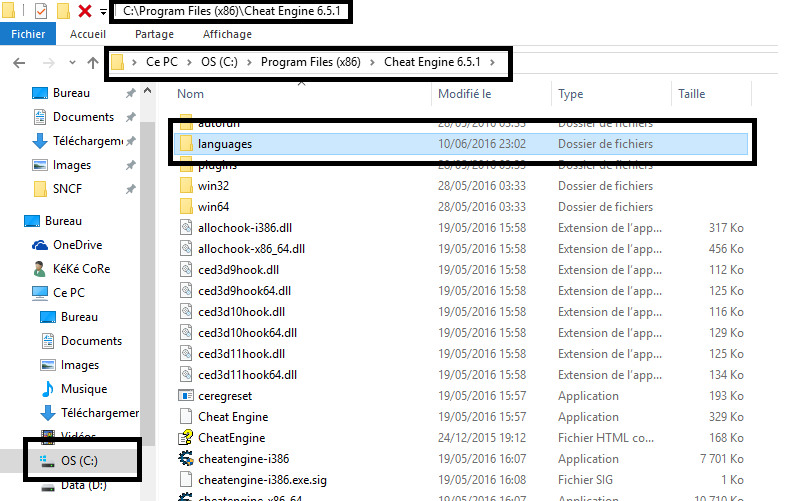The height and width of the screenshot is (501, 807).
Task: Switch to the Partage ribbon tab
Action: pos(154,34)
